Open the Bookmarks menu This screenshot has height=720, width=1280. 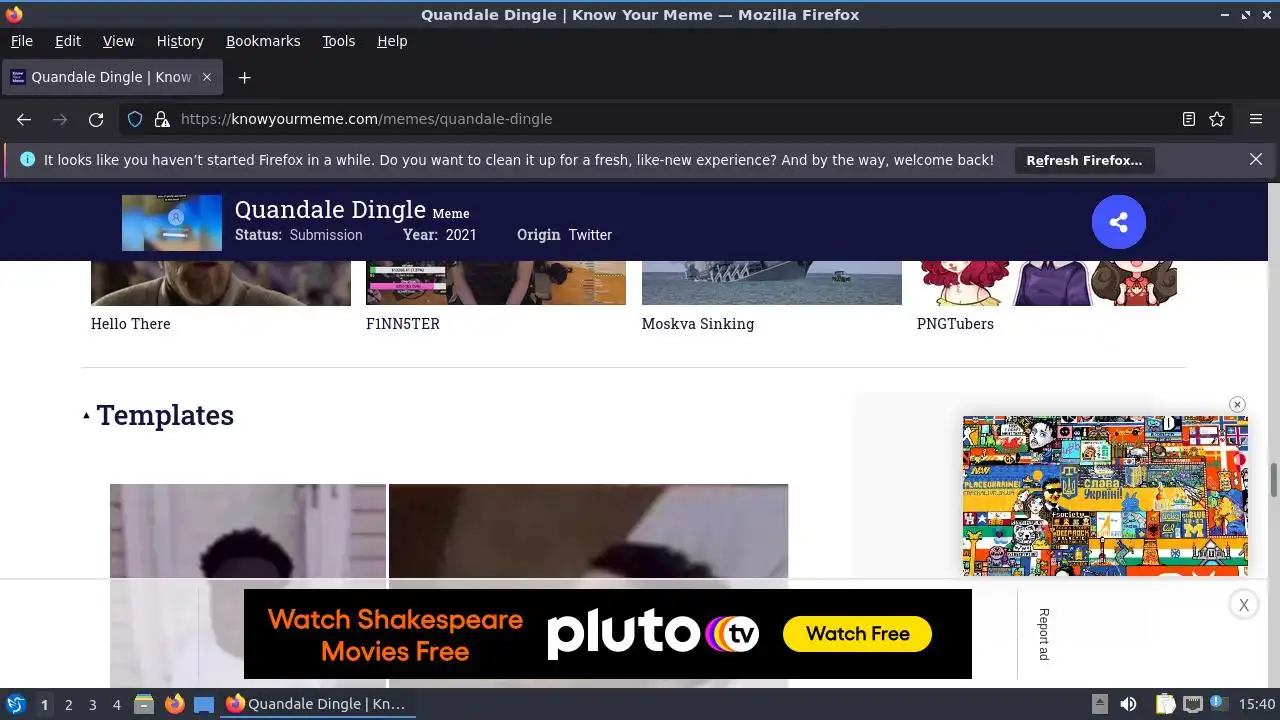click(x=263, y=41)
